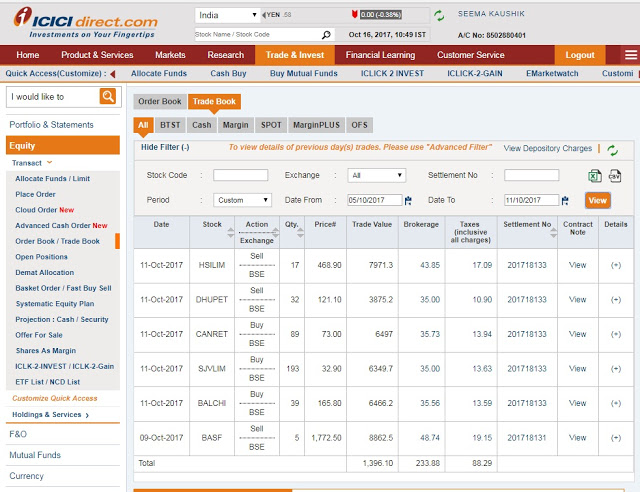The width and height of the screenshot is (640, 492).
Task: Select the BTST filter tab
Action: tap(170, 125)
